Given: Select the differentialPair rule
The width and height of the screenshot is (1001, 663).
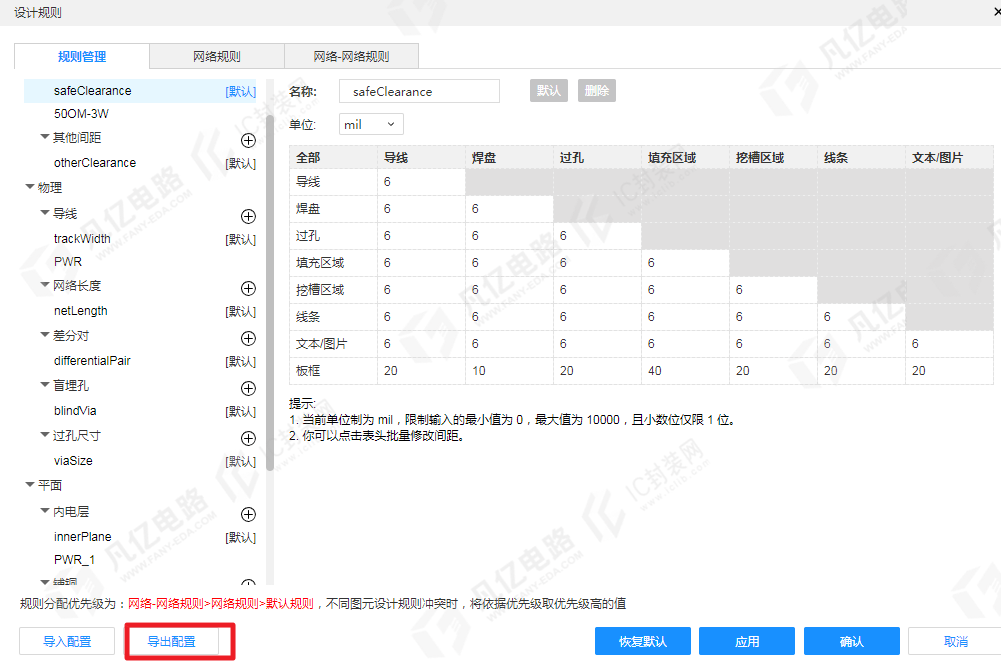Looking at the screenshot, I should coord(93,361).
